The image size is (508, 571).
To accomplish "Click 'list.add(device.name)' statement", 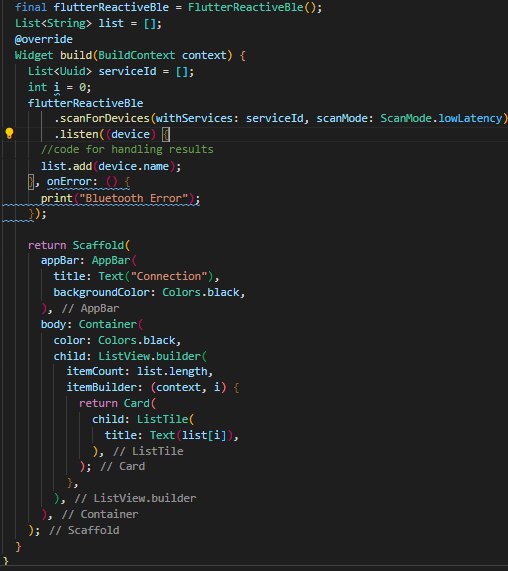I will (111, 166).
